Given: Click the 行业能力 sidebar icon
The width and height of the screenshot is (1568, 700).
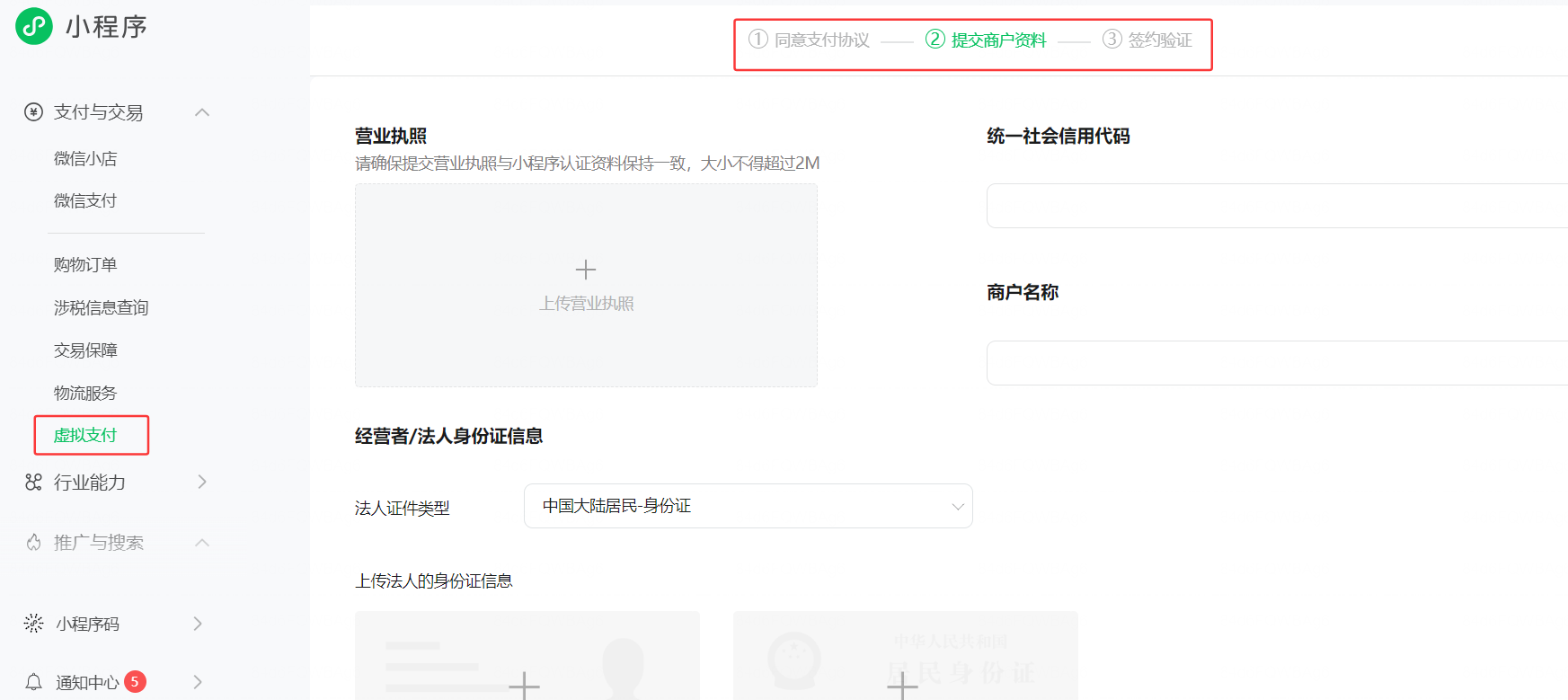Looking at the screenshot, I should click(33, 483).
